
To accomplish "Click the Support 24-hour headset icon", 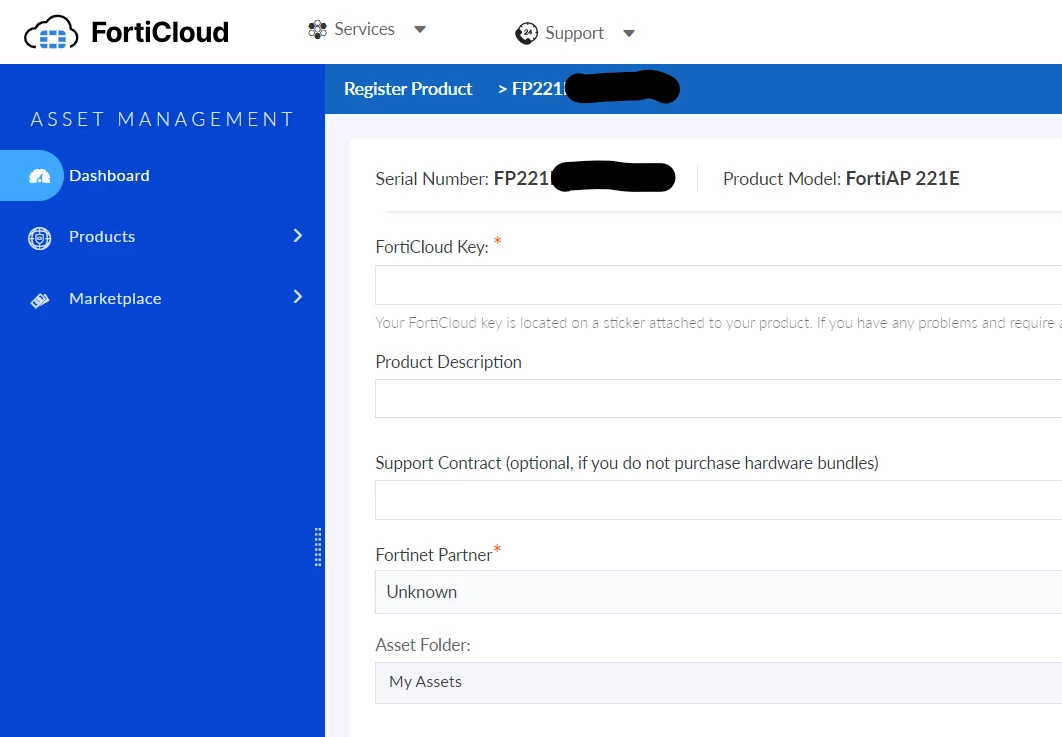I will [x=526, y=33].
